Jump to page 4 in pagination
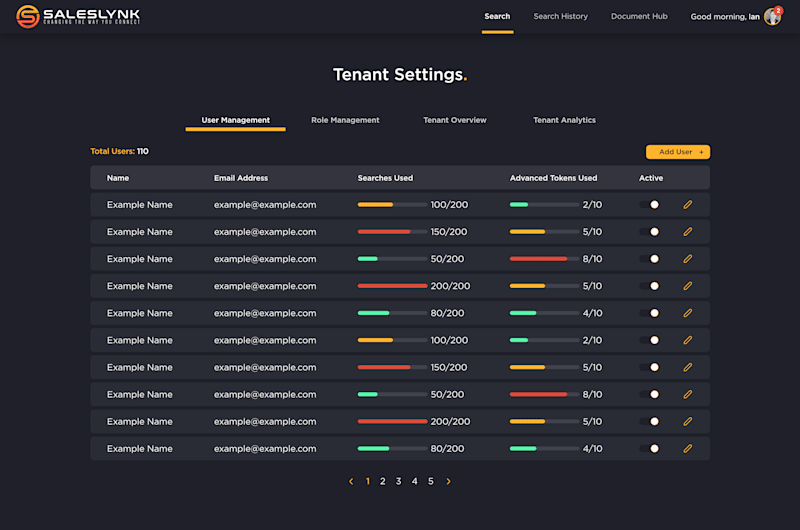Viewport: 800px width, 530px height. 415,481
